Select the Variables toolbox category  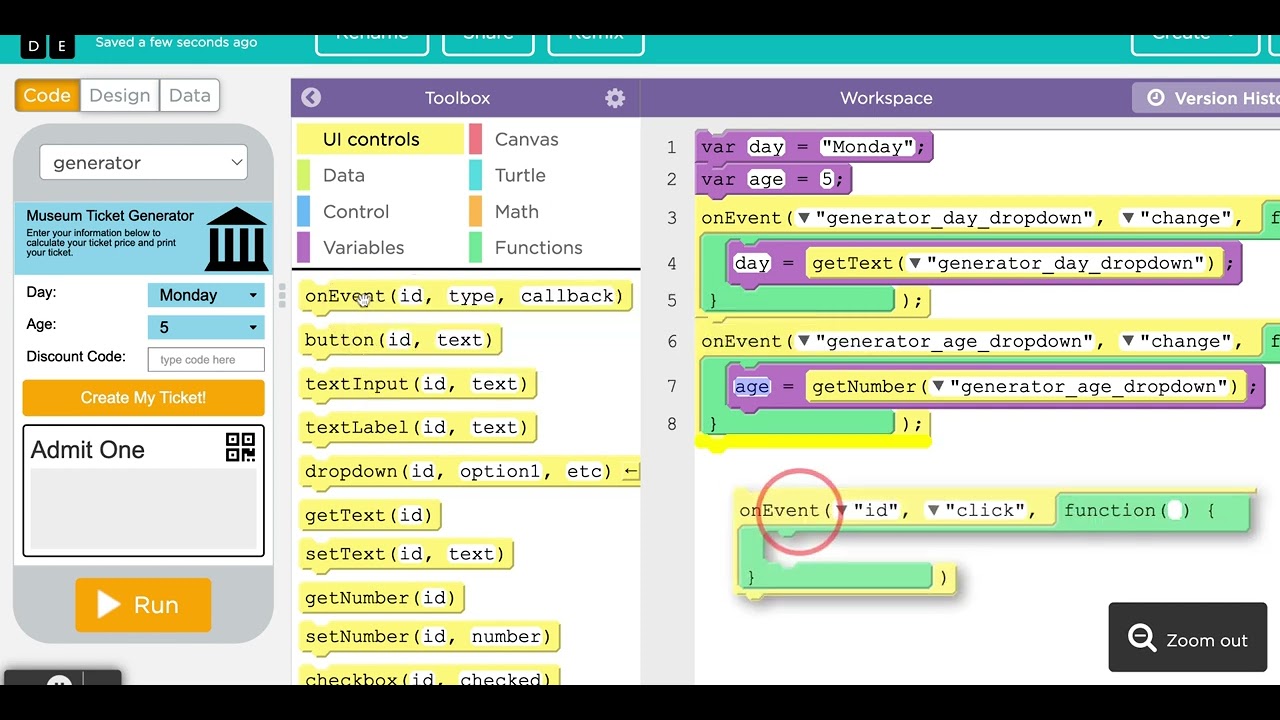click(363, 247)
